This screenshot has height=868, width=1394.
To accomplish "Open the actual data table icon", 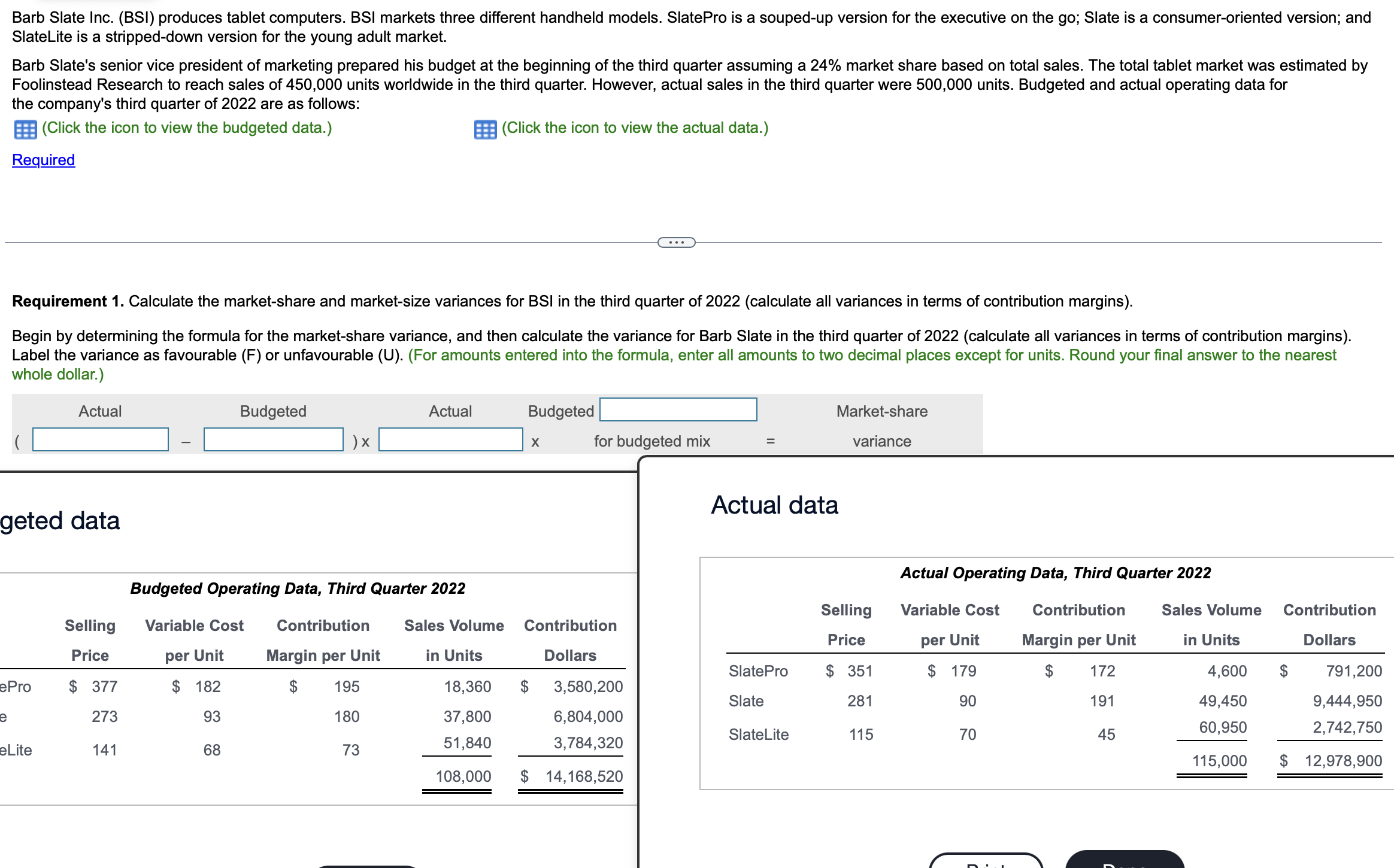I will coord(485,128).
